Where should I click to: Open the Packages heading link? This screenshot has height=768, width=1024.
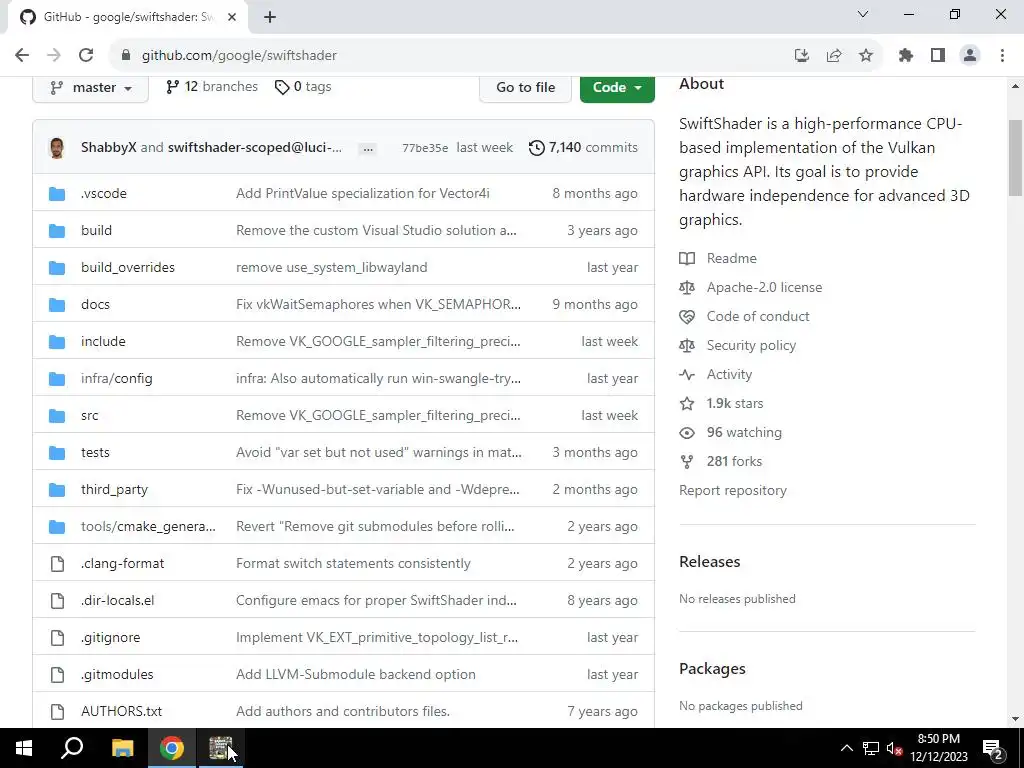click(x=712, y=669)
